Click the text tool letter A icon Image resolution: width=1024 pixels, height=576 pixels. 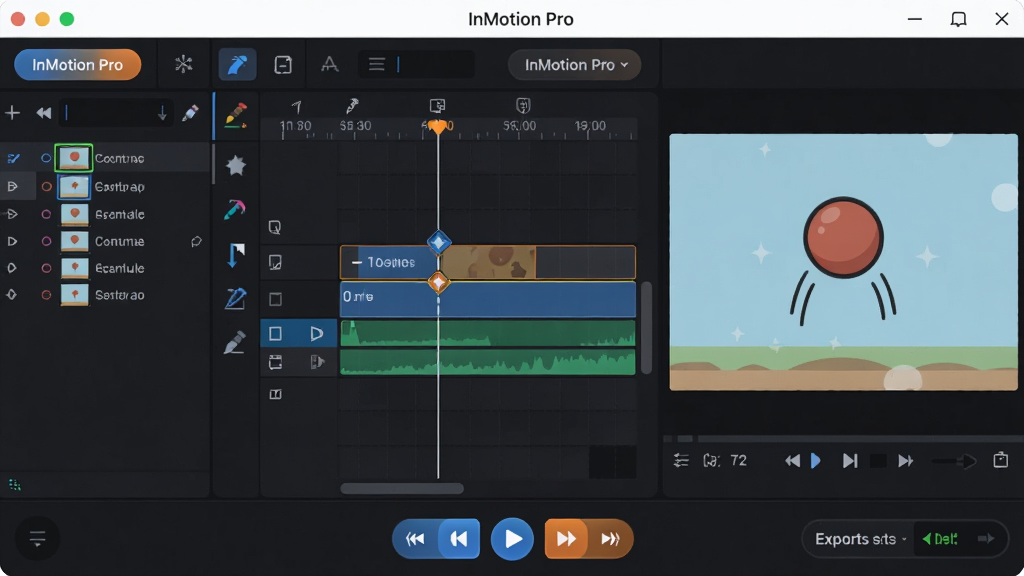point(330,64)
